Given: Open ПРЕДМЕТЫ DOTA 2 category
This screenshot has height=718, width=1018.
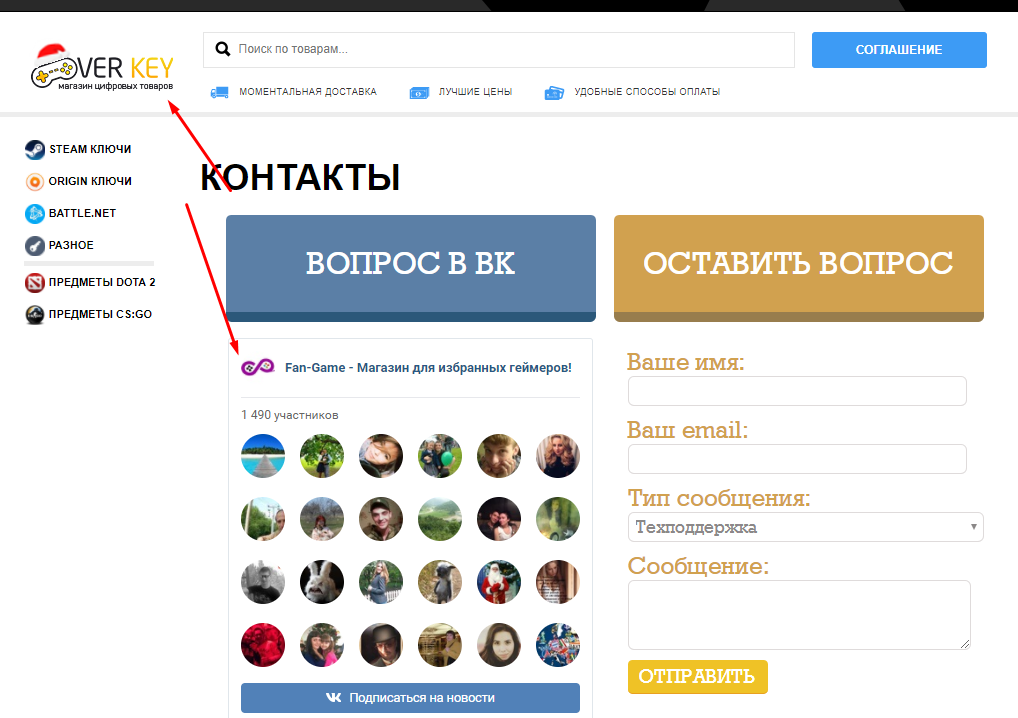Looking at the screenshot, I should click(x=102, y=282).
